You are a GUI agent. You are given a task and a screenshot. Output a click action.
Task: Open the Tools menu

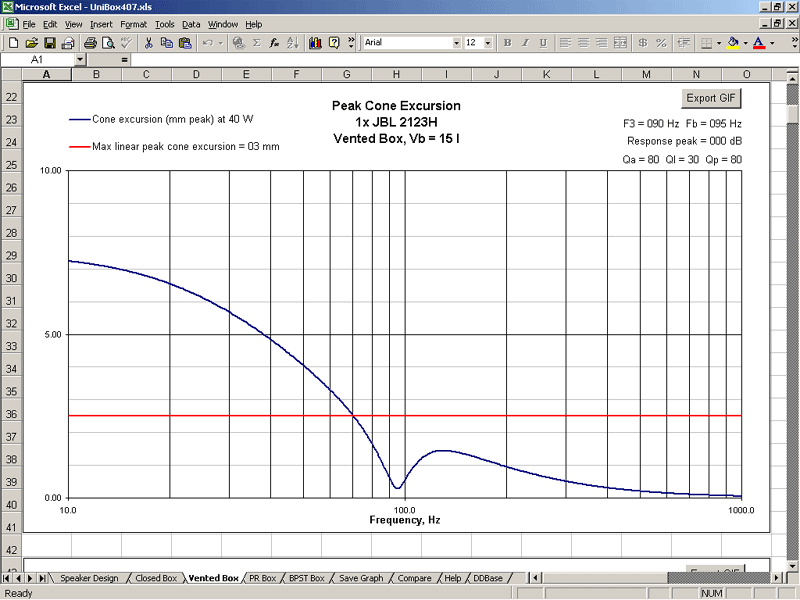pos(164,24)
